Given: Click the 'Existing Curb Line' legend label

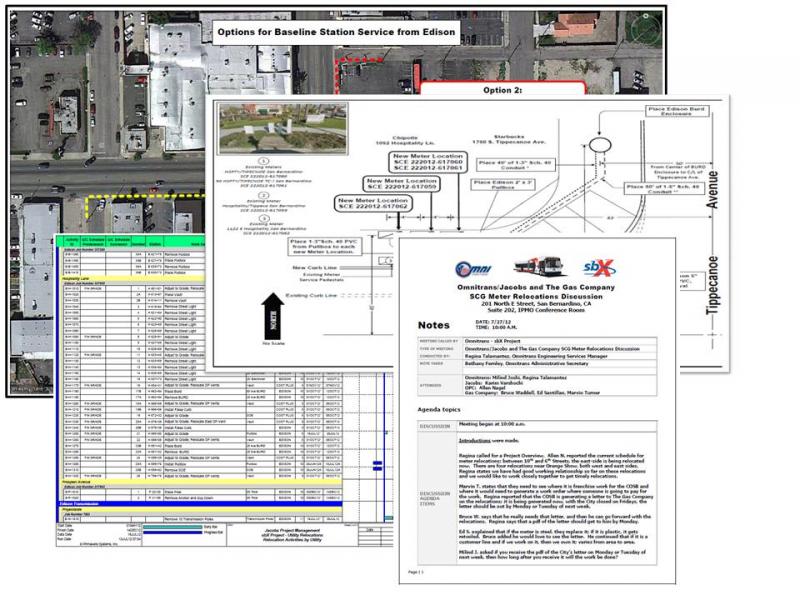Looking at the screenshot, I should (x=311, y=295).
